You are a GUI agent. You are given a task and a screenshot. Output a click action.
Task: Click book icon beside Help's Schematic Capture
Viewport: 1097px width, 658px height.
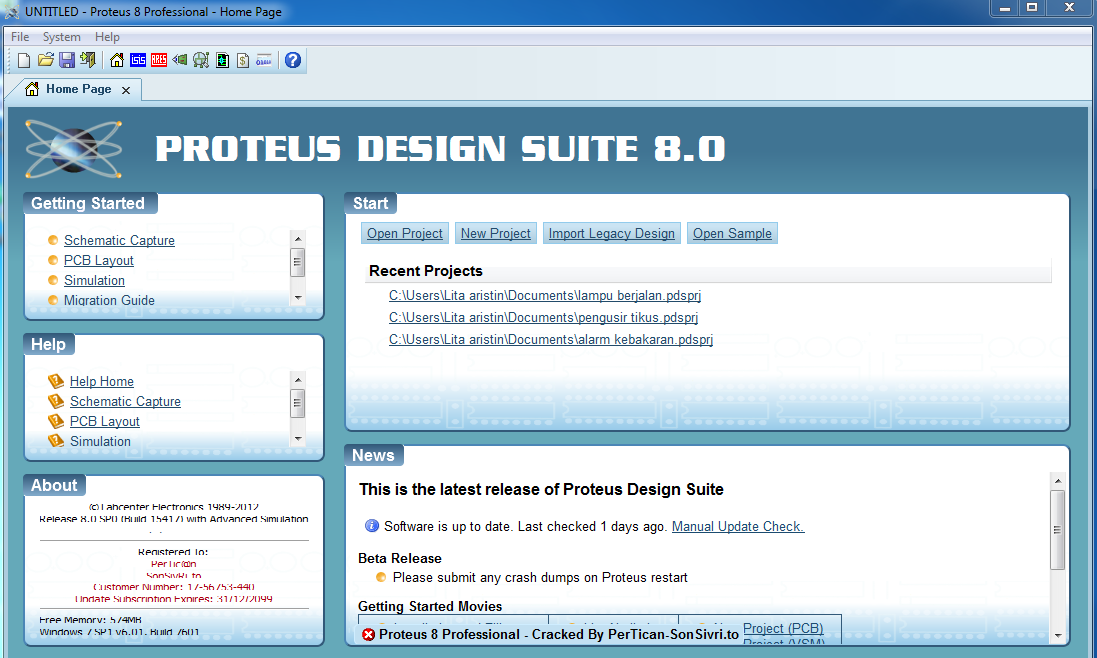pyautogui.click(x=56, y=401)
